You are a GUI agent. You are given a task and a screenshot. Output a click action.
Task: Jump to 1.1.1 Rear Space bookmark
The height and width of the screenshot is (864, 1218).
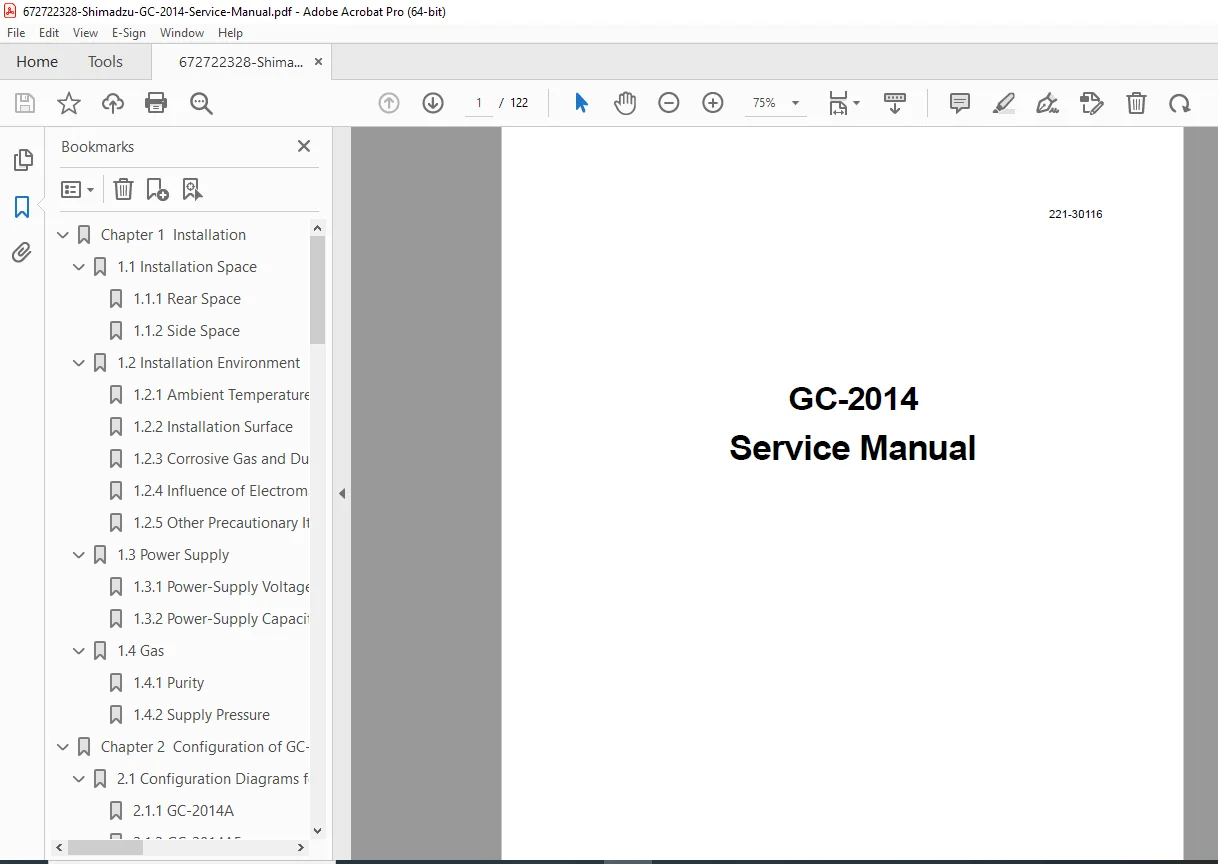pyautogui.click(x=187, y=299)
